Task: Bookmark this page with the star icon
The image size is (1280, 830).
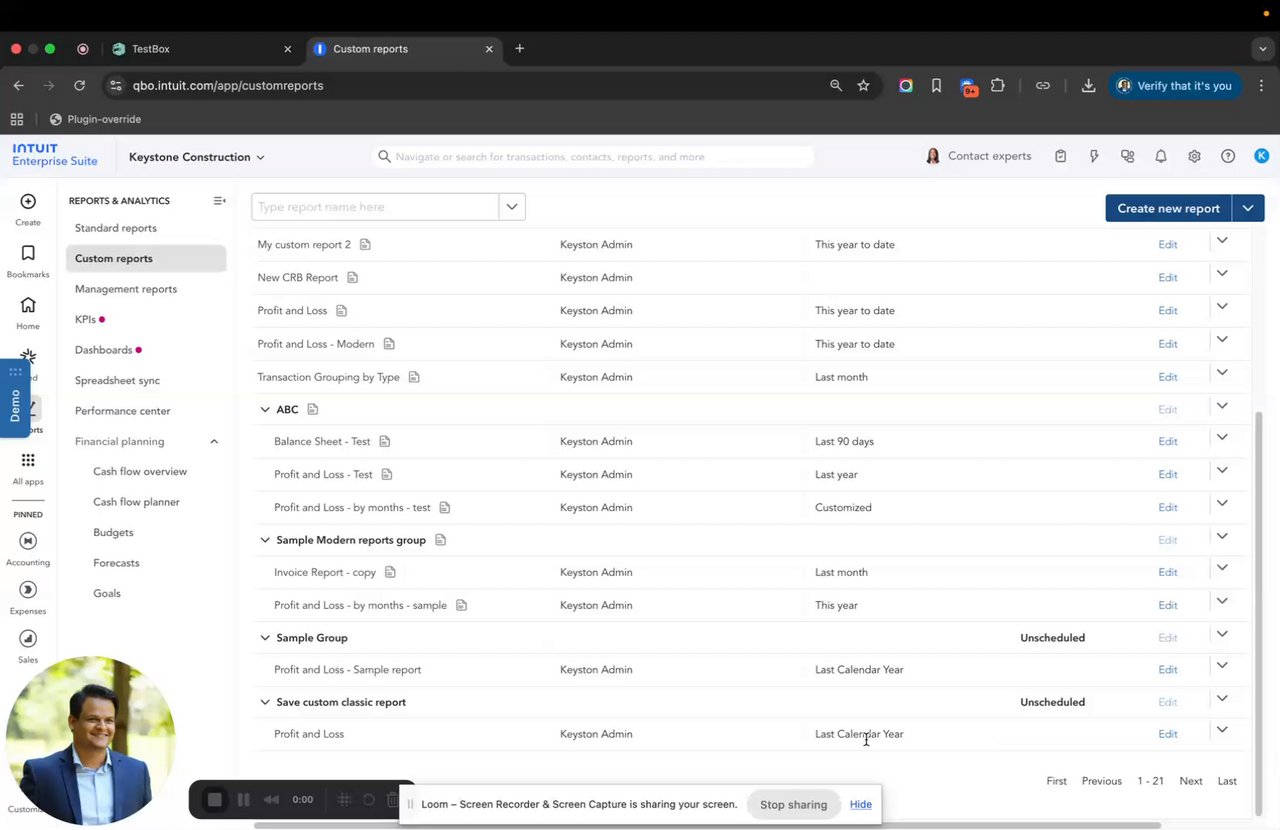Action: (863, 86)
